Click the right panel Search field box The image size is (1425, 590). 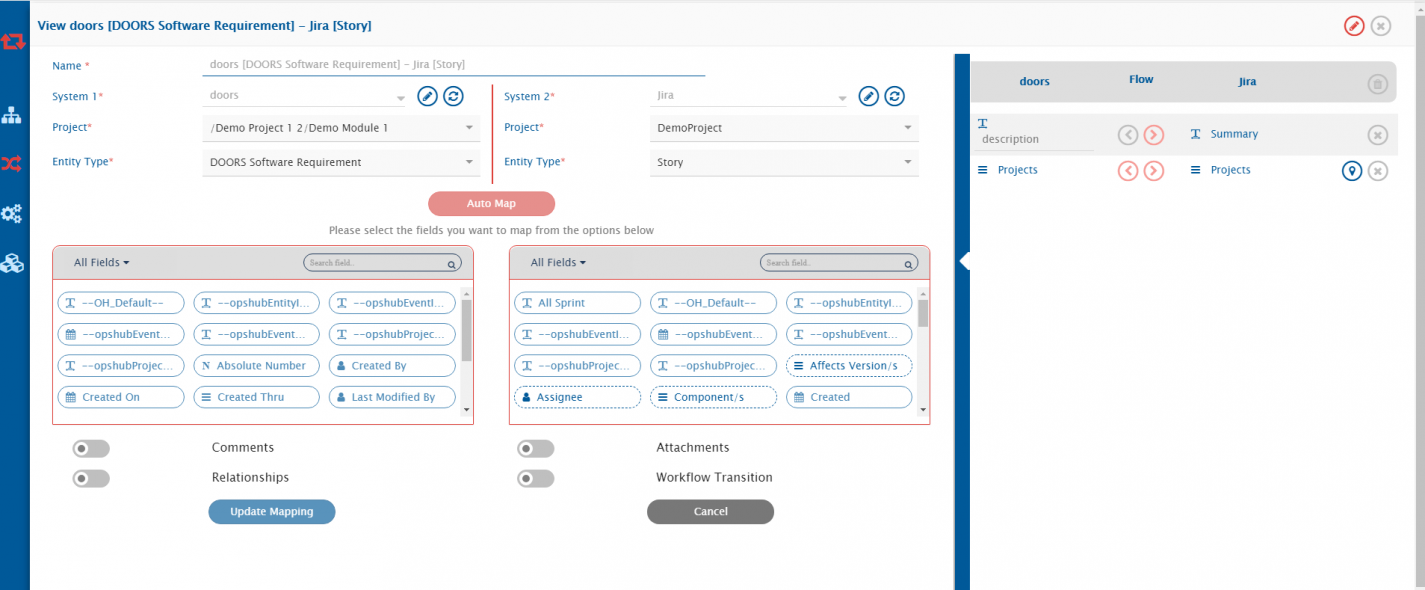click(838, 263)
